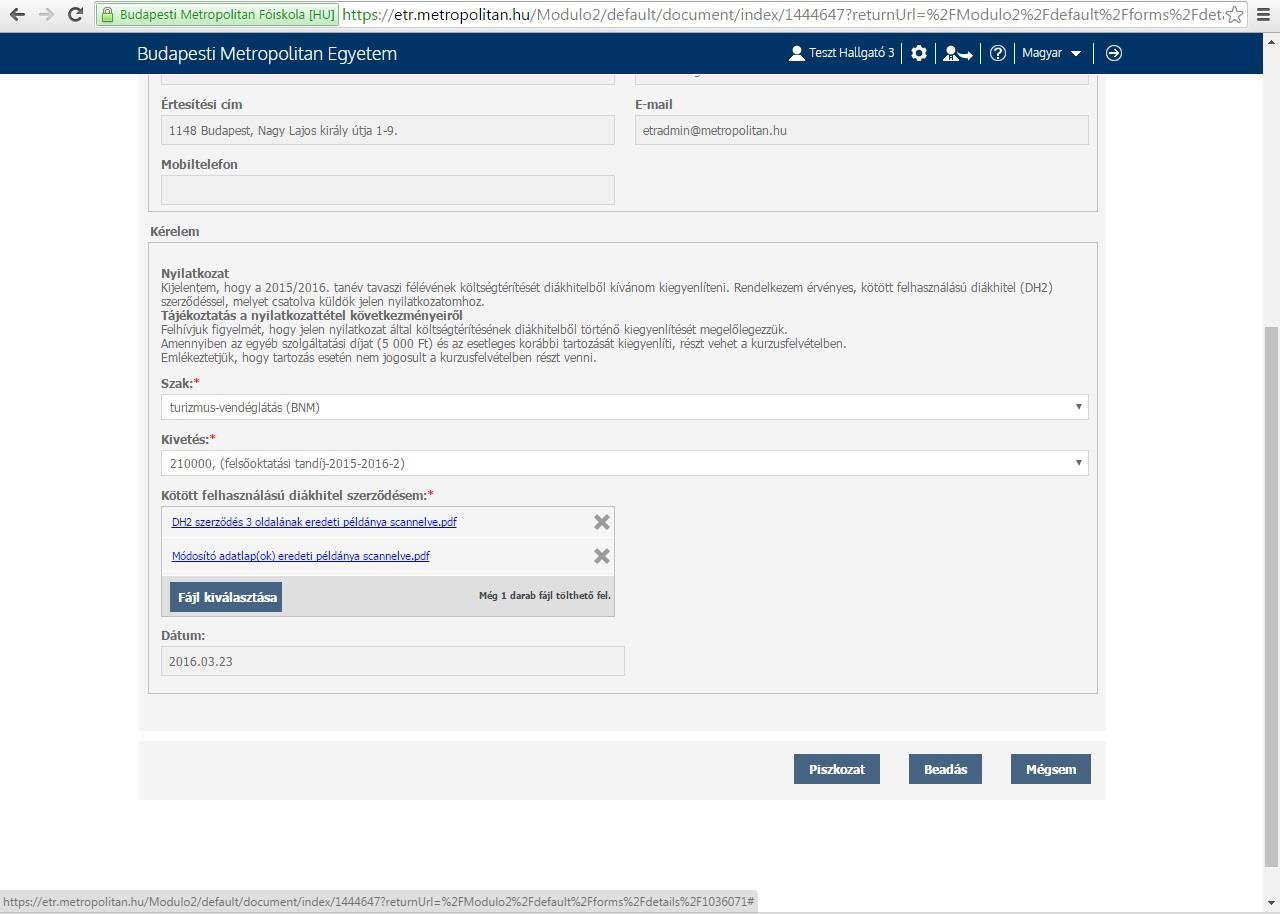Click the Kérelem section label
The image size is (1280, 914).
click(x=175, y=231)
